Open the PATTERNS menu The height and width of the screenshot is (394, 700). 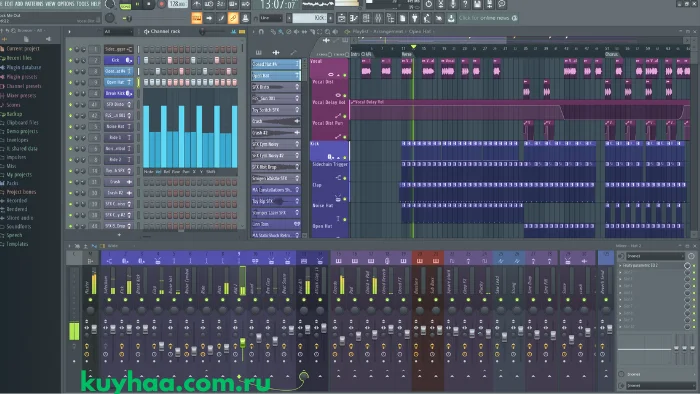34,4
